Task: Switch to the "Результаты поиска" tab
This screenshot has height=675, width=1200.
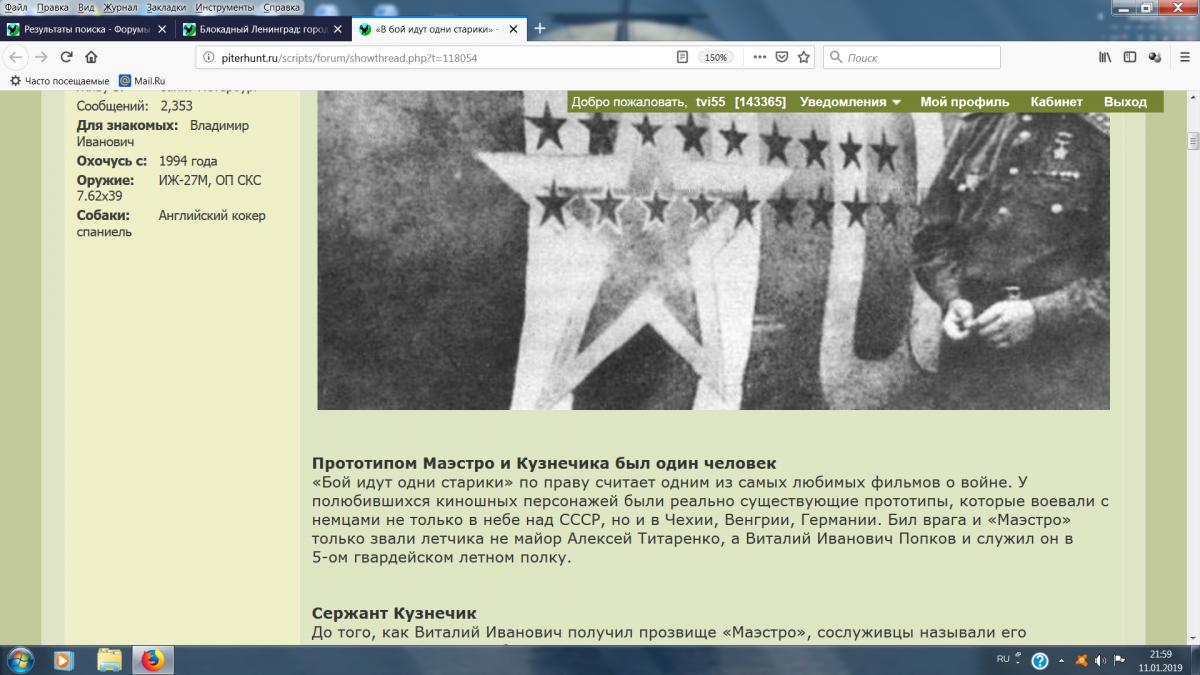Action: click(x=87, y=28)
